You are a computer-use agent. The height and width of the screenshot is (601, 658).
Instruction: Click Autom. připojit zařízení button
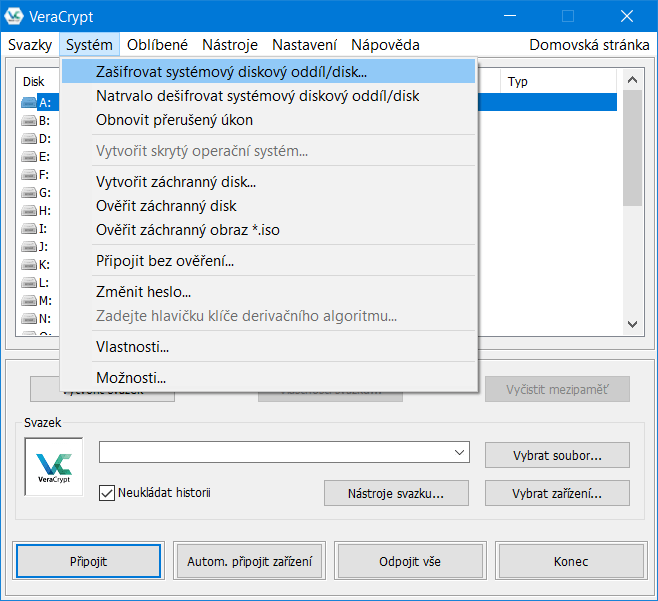point(249,561)
